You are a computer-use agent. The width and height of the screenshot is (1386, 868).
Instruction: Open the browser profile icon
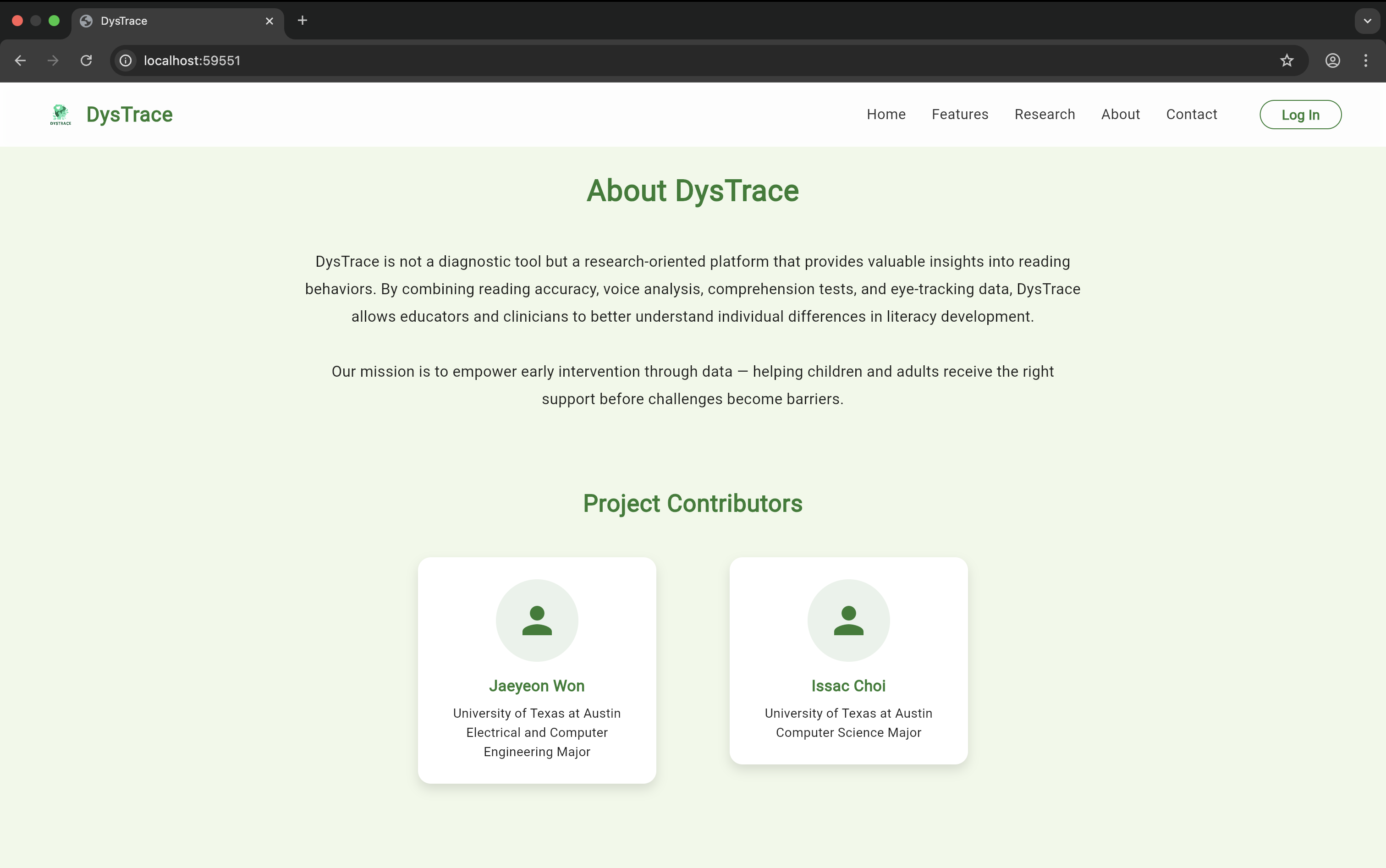(x=1332, y=60)
